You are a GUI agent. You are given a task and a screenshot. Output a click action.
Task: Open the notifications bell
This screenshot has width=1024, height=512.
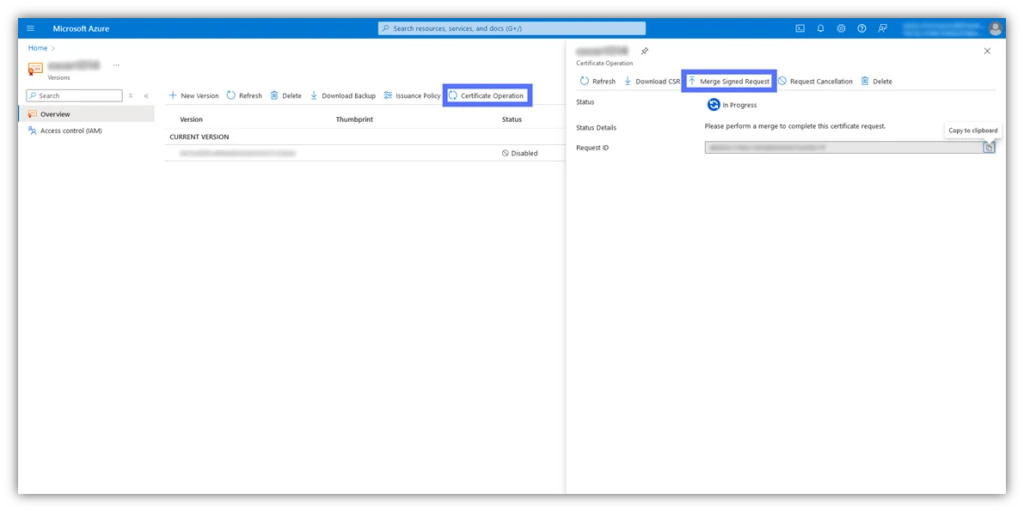tap(821, 28)
